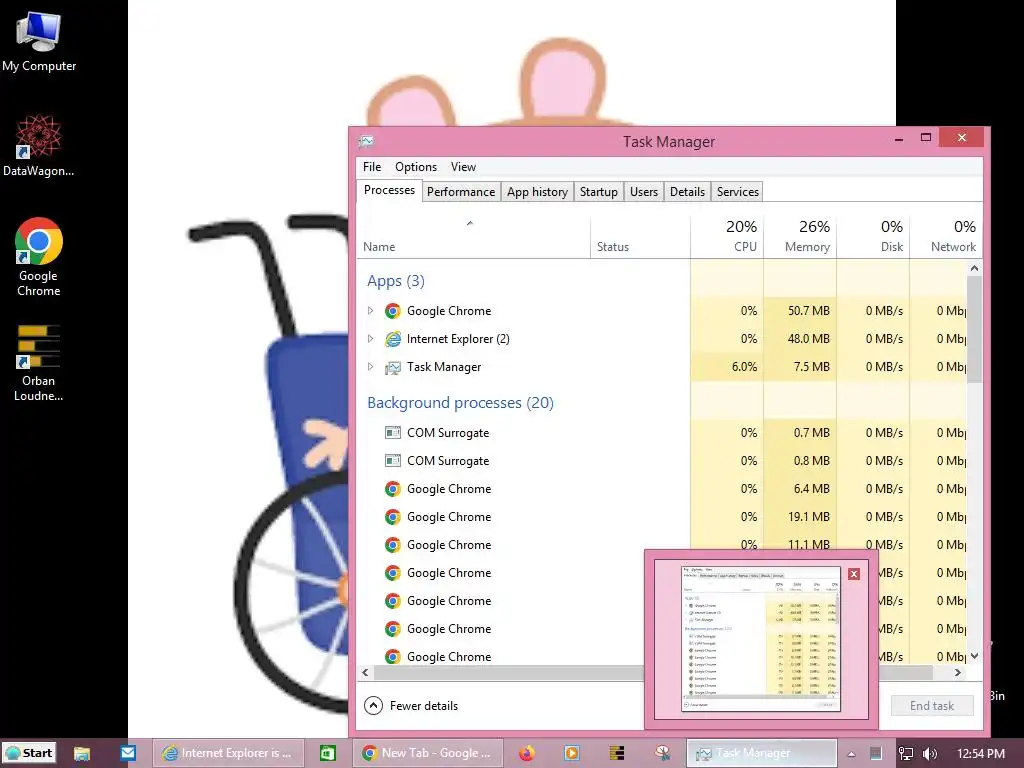Image resolution: width=1024 pixels, height=768 pixels.
Task: Switch to Internet Explorer taskbar button
Action: point(229,753)
